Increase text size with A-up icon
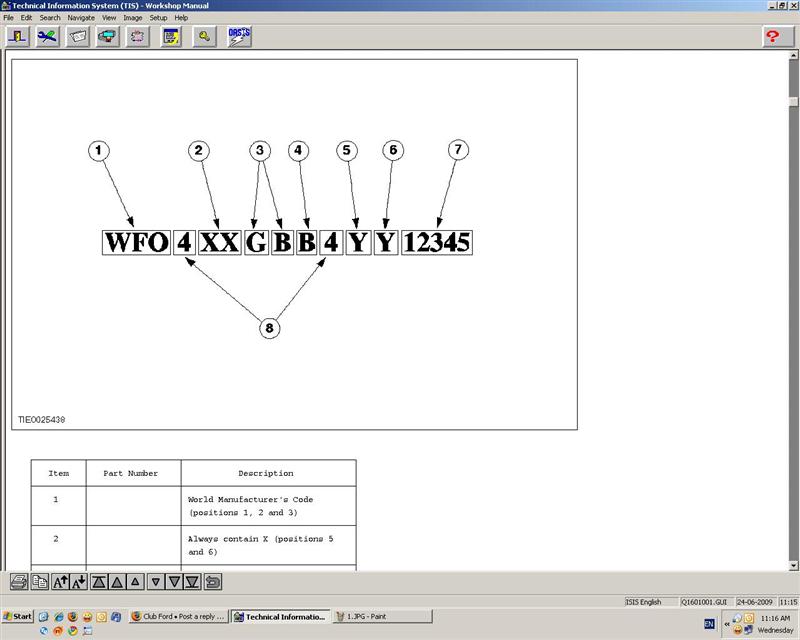 click(x=60, y=581)
